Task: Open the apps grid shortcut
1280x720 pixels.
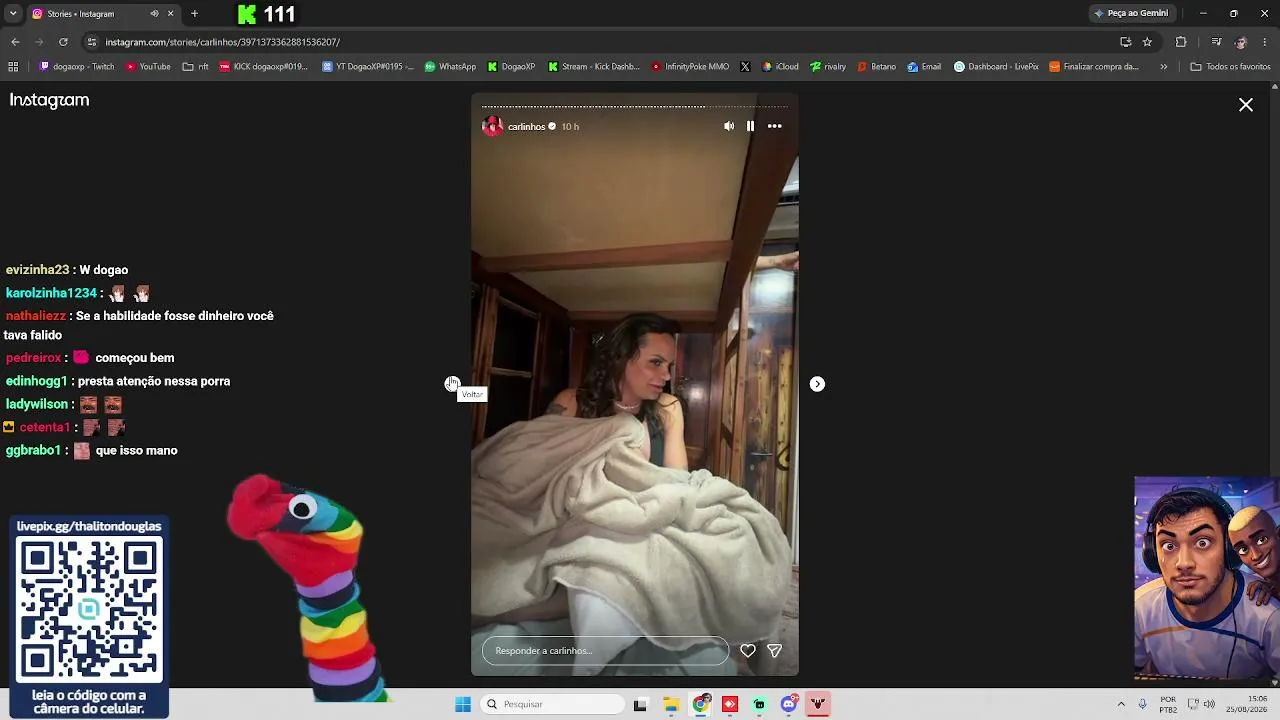Action: click(13, 67)
